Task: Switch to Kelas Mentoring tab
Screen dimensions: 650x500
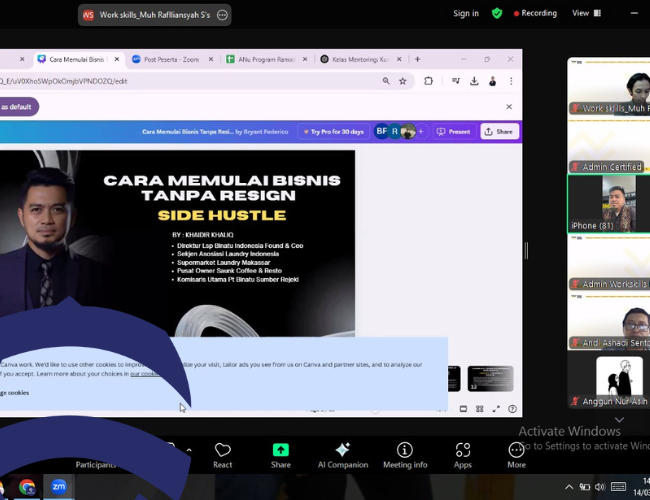Action: 360,59
